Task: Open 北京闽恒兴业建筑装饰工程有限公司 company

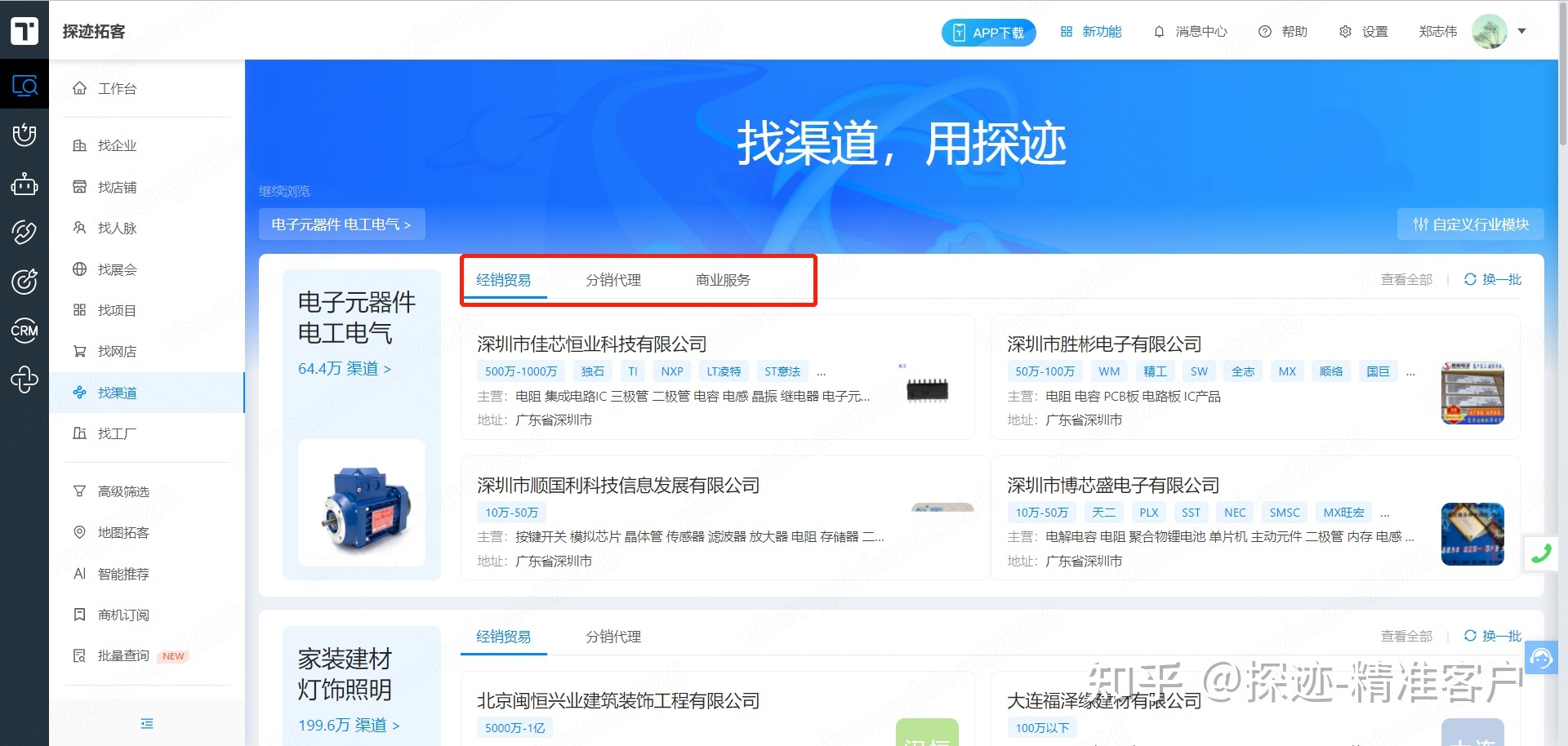Action: click(618, 701)
